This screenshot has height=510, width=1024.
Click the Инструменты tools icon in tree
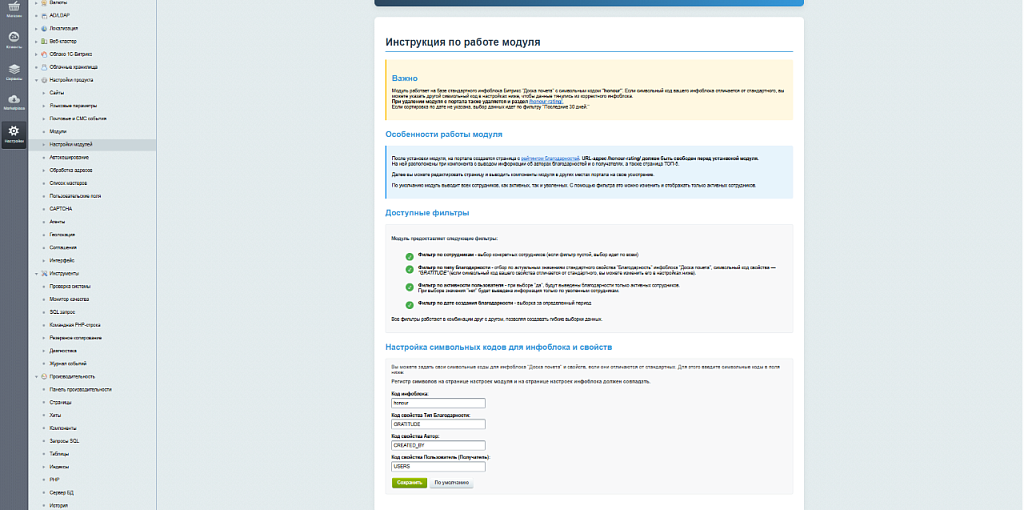44,273
